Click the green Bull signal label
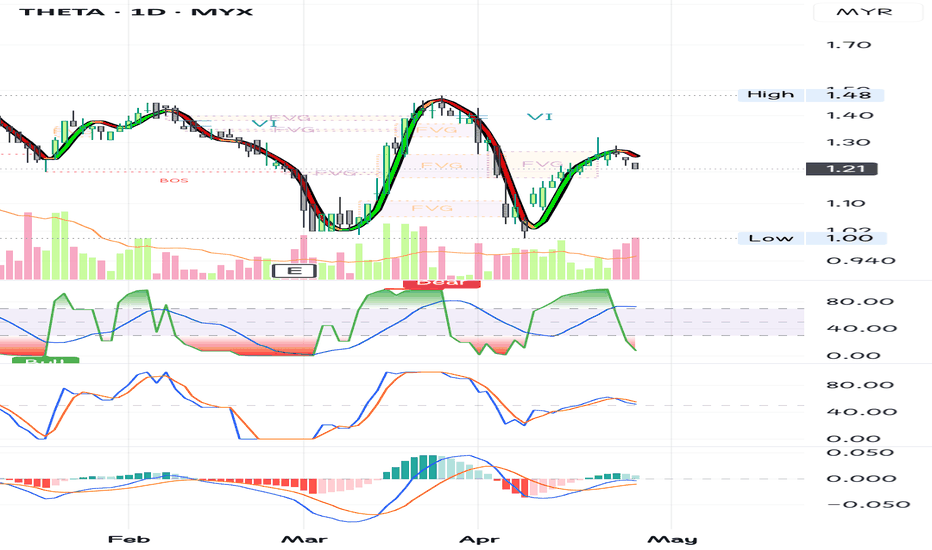The image size is (932, 550). click(x=45, y=360)
